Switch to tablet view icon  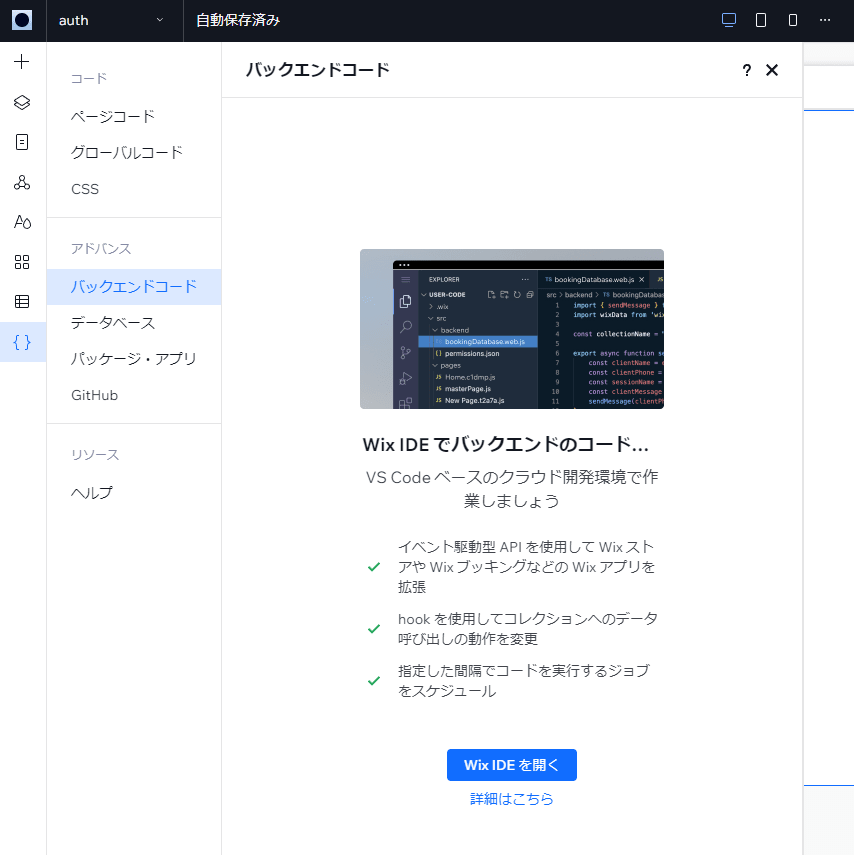tap(761, 20)
